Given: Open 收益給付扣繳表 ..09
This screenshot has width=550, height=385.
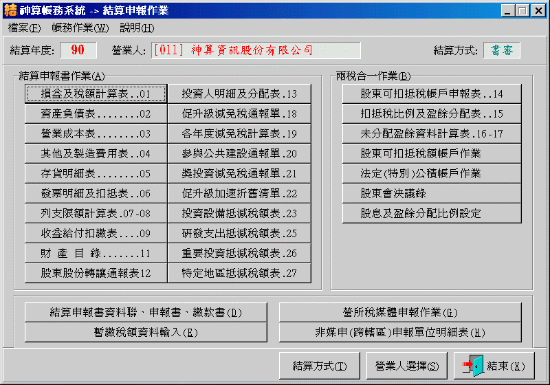Looking at the screenshot, I should point(96,233).
